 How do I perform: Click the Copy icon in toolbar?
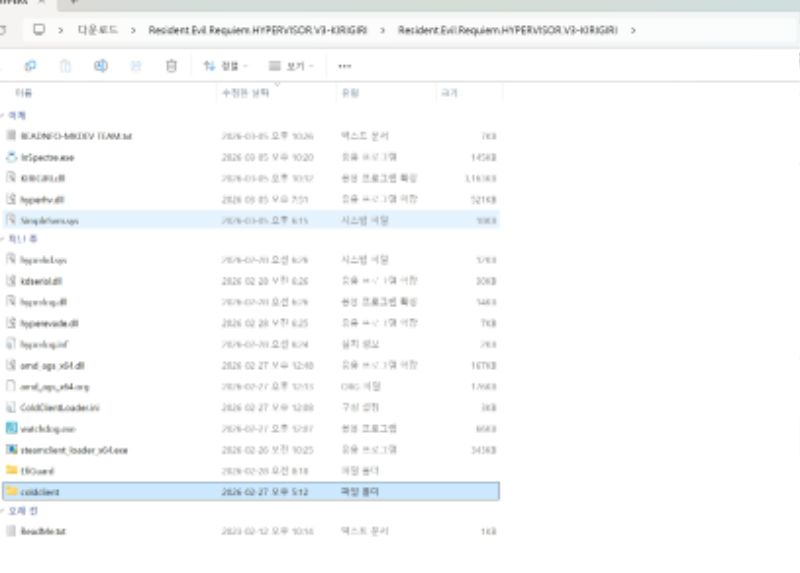coord(31,66)
